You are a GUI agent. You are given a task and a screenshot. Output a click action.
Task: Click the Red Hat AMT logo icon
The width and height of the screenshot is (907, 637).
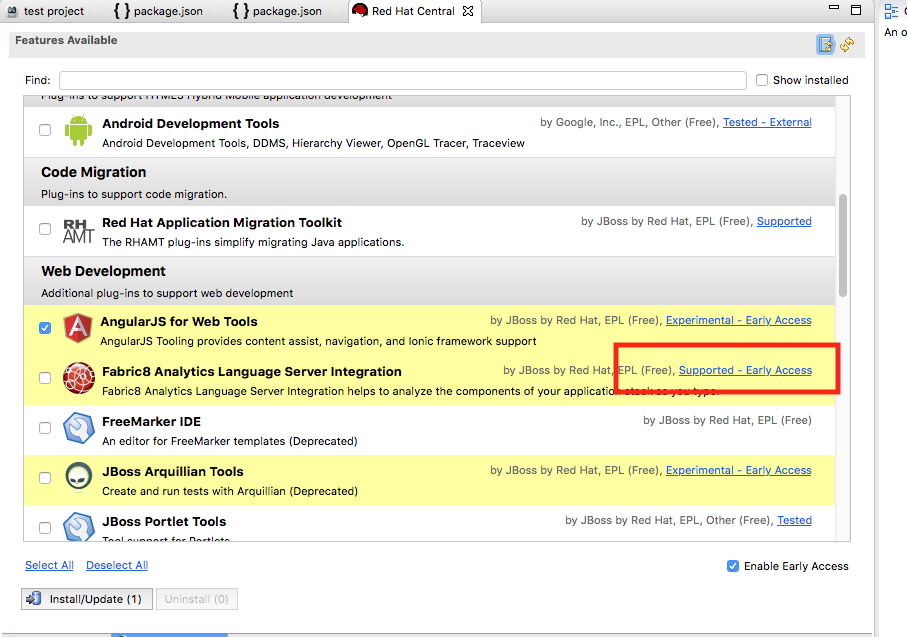point(78,230)
